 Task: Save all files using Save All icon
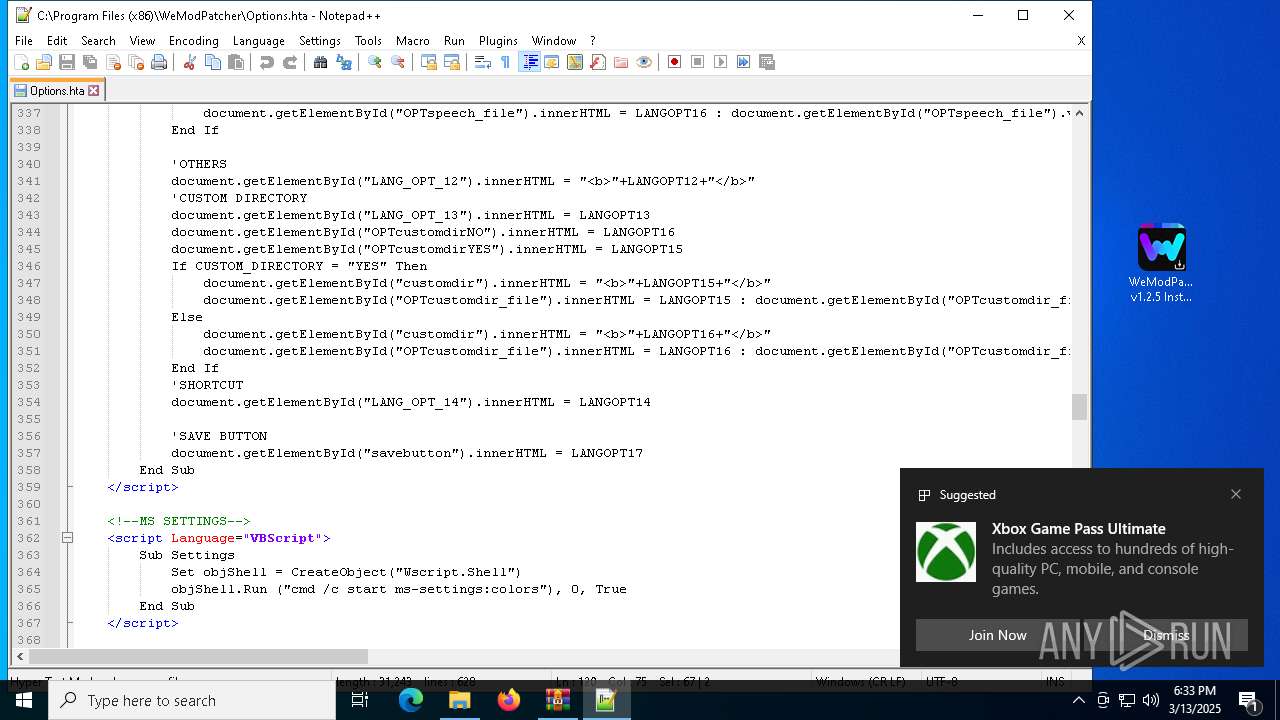pos(90,62)
